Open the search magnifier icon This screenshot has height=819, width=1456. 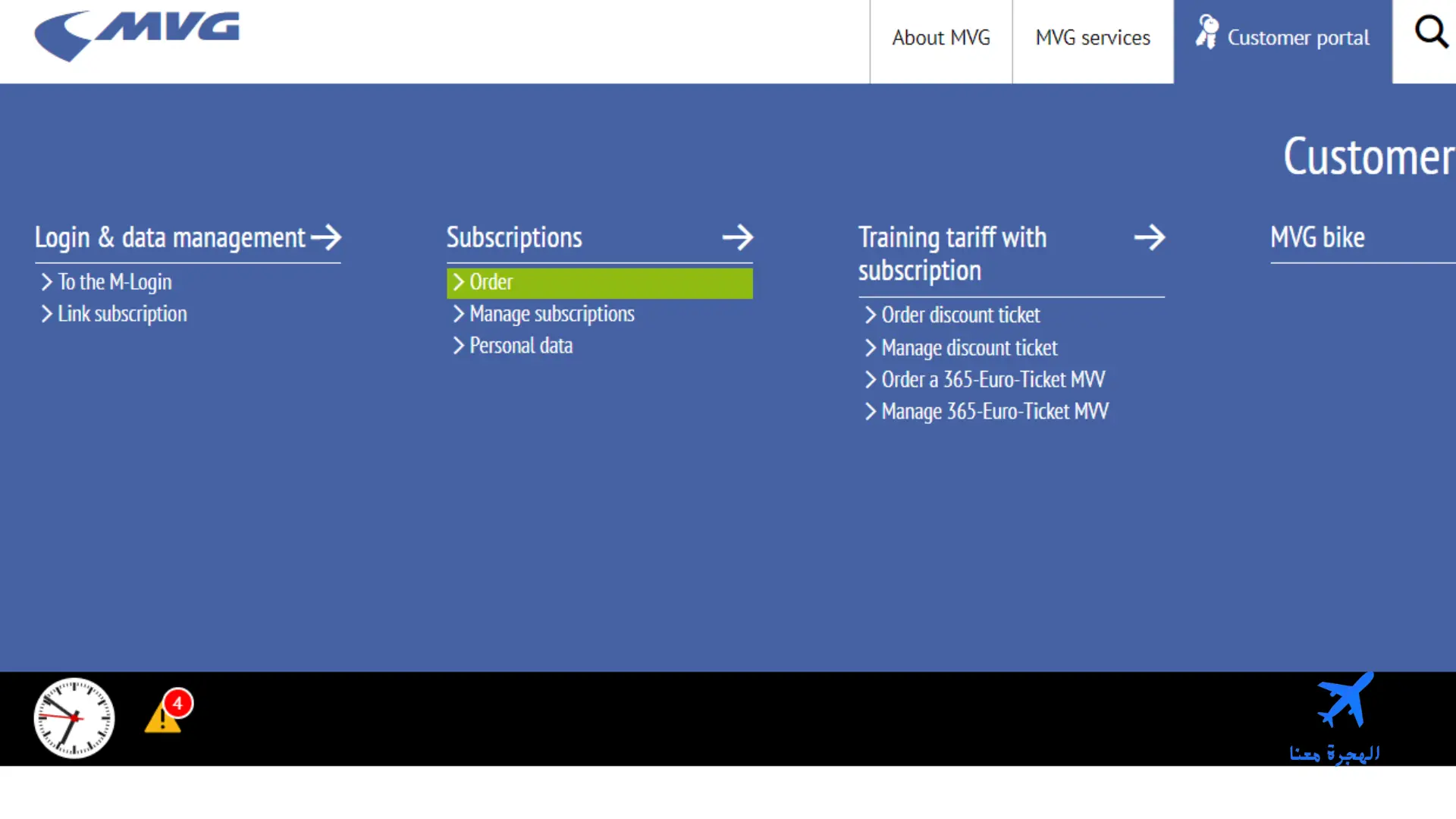(1431, 33)
